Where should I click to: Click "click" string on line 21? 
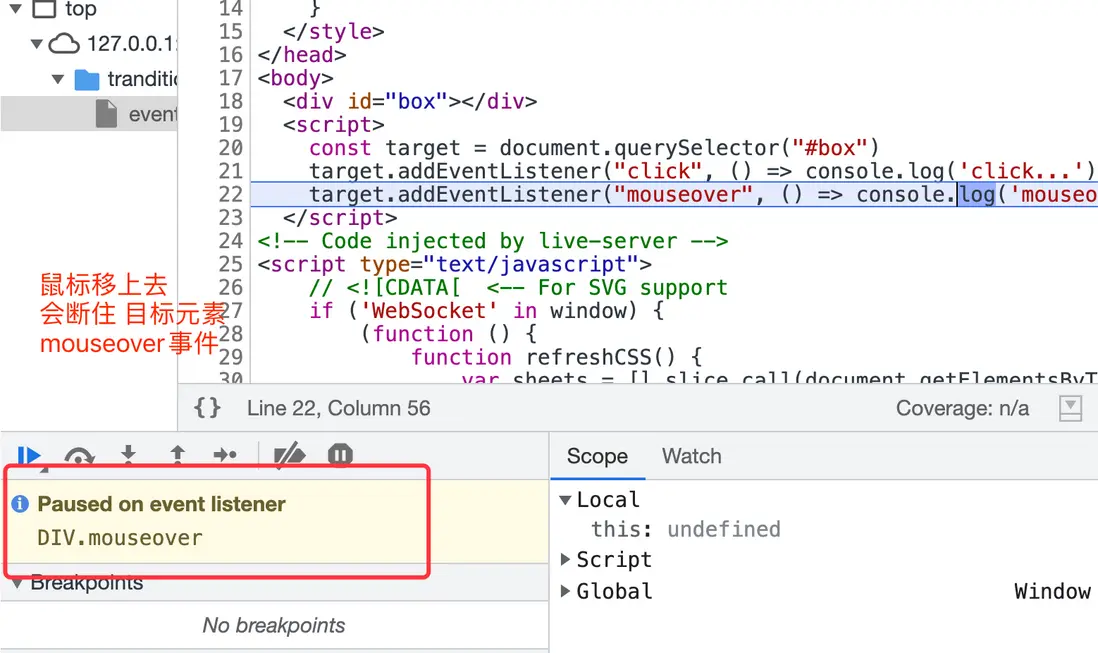click(x=658, y=171)
